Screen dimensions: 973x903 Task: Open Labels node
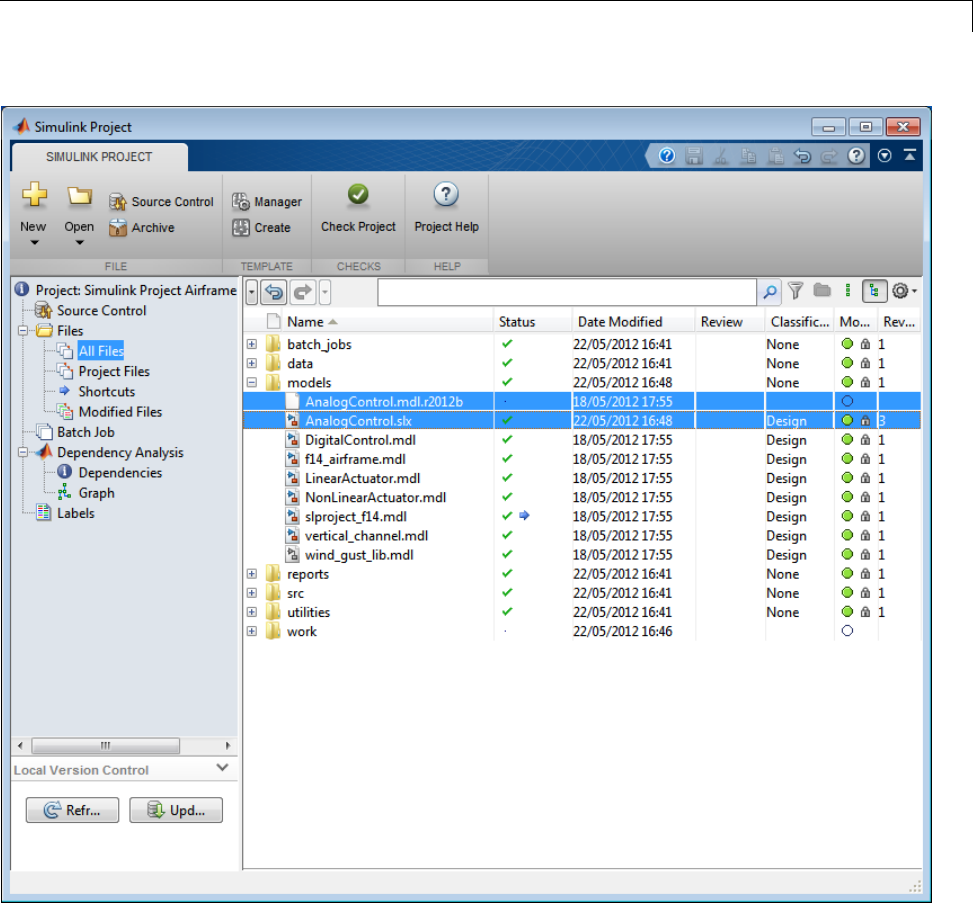76,514
